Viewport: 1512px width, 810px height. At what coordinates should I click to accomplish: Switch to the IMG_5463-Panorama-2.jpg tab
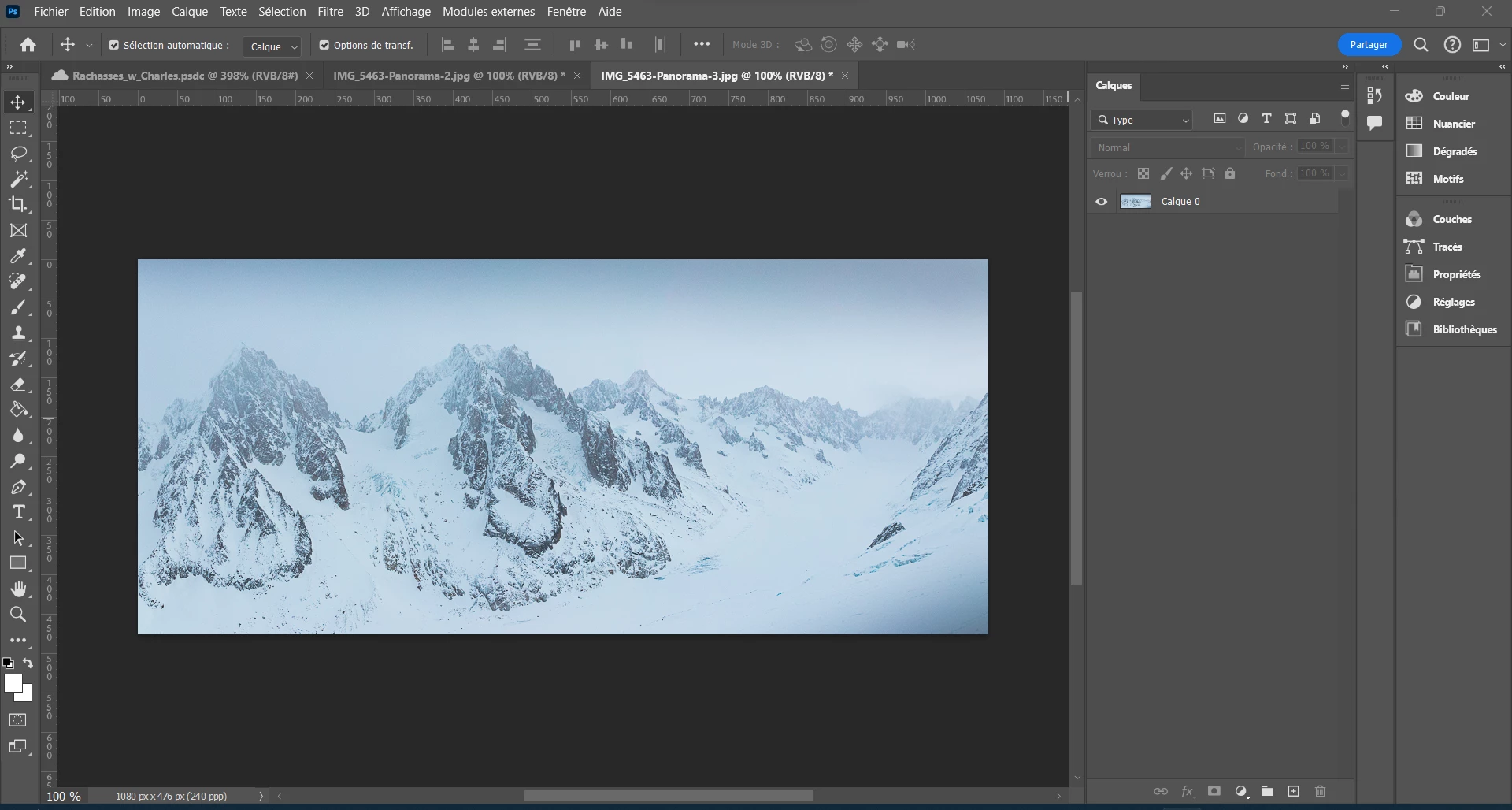(448, 76)
